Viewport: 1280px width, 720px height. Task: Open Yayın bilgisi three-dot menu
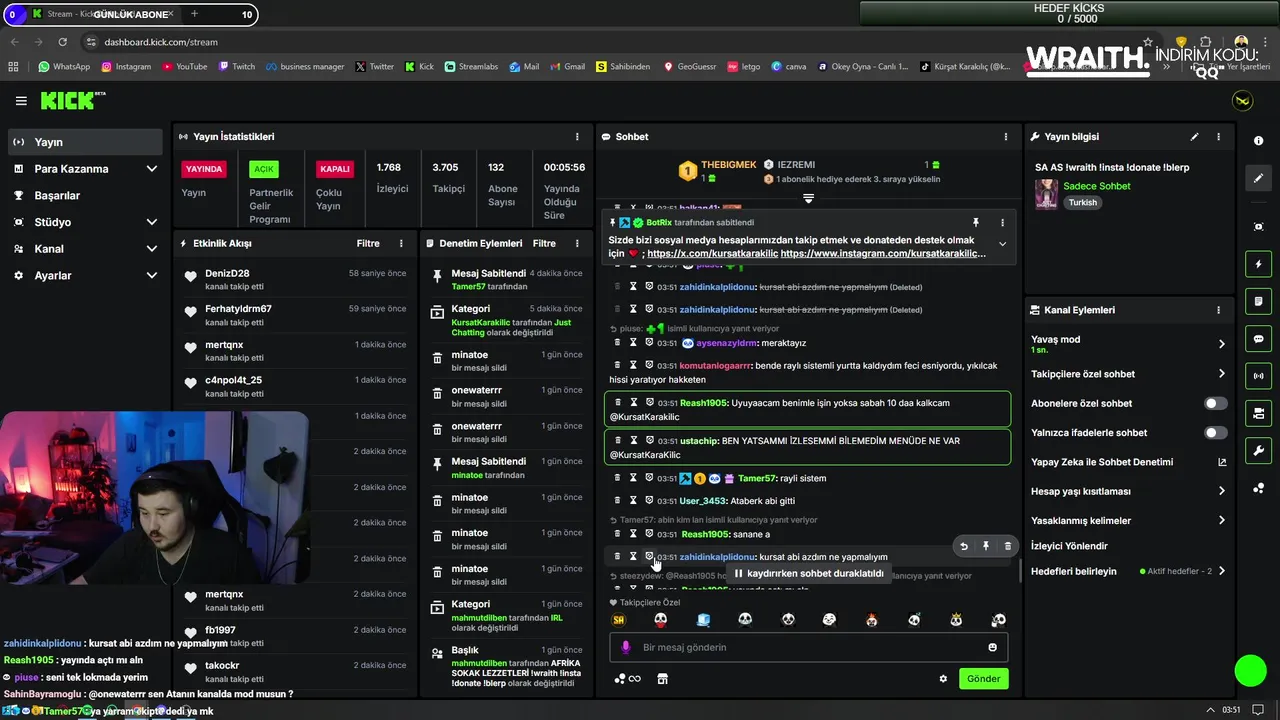(1218, 137)
